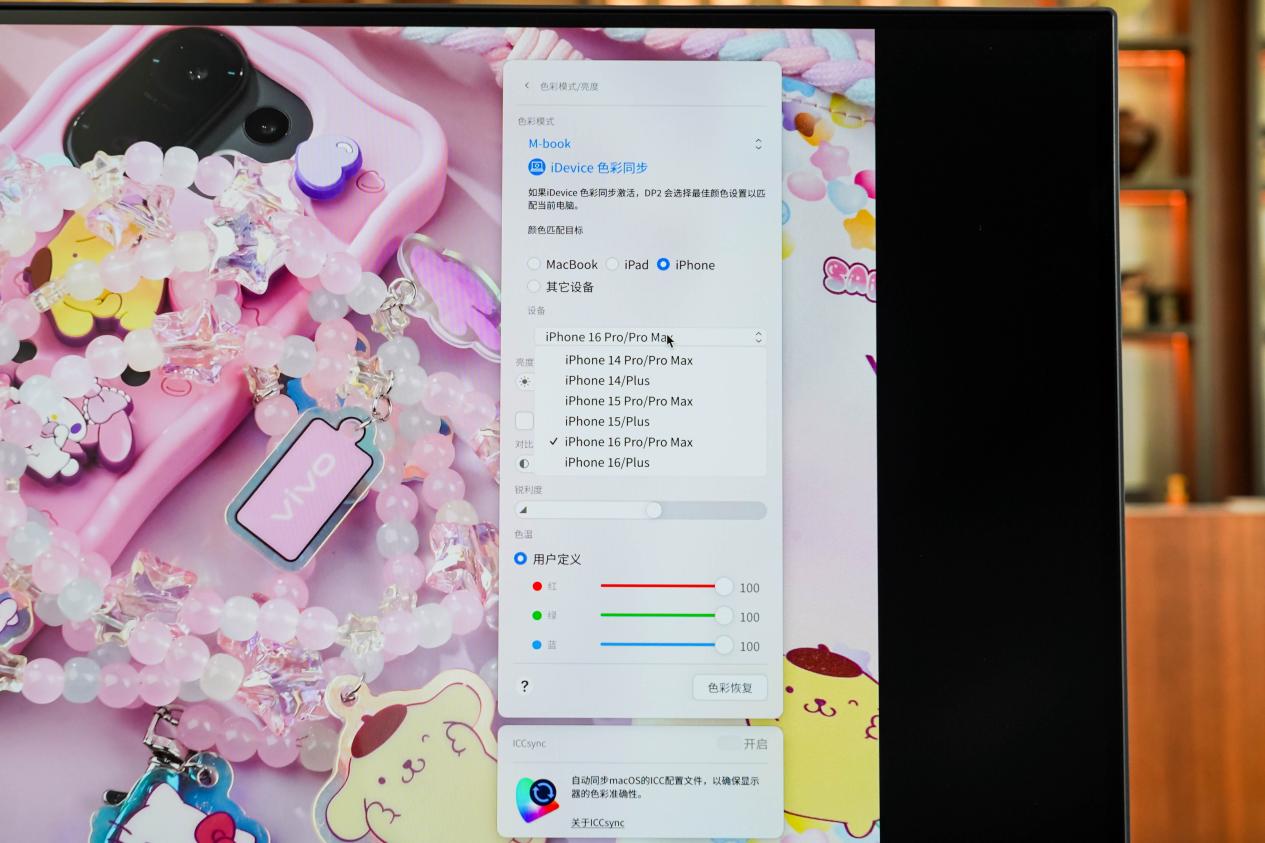The width and height of the screenshot is (1265, 843).
Task: Click the green channel value 100
Action: [x=750, y=617]
